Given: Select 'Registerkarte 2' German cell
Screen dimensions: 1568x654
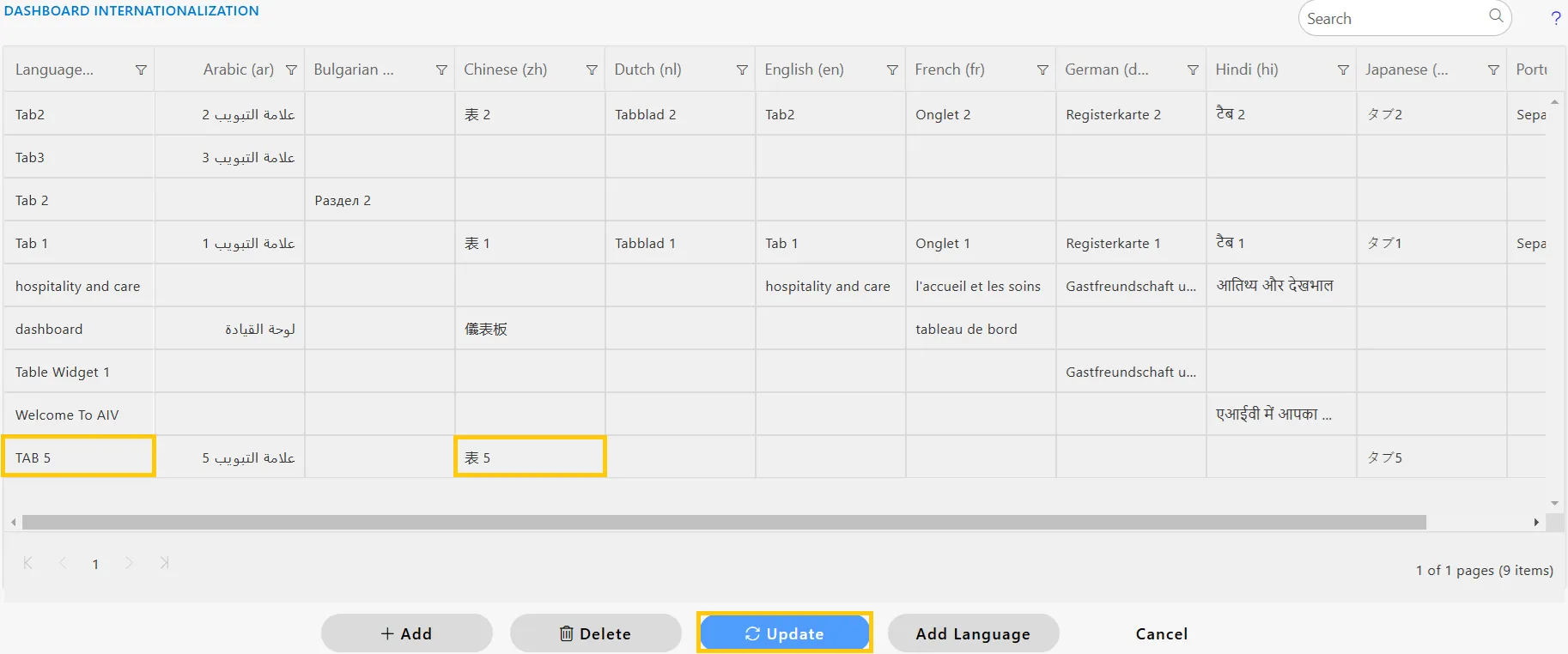Looking at the screenshot, I should click(1131, 114).
